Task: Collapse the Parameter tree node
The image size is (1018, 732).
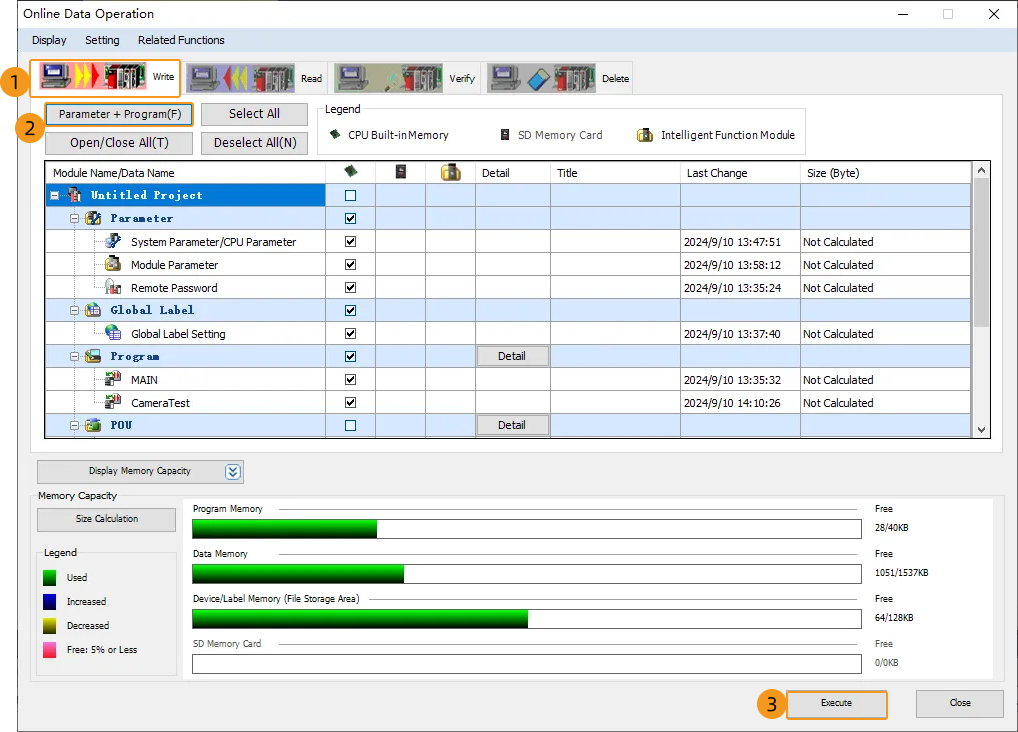Action: pyautogui.click(x=75, y=219)
